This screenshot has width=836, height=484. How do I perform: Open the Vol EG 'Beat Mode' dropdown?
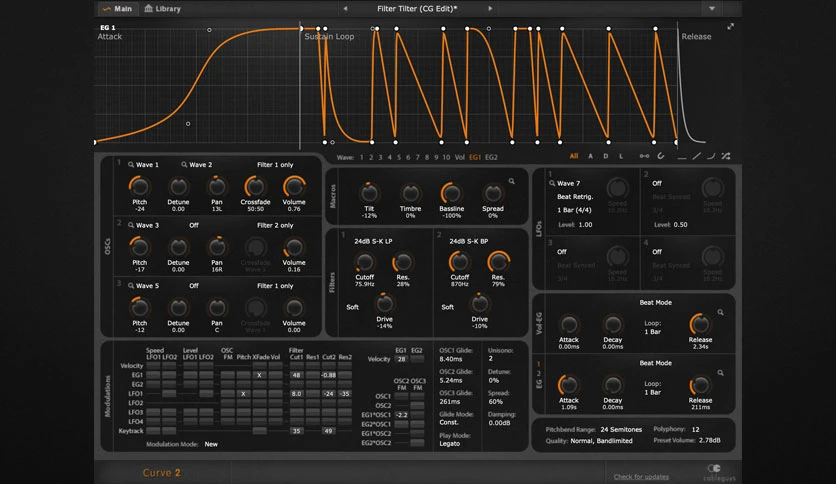(x=655, y=302)
